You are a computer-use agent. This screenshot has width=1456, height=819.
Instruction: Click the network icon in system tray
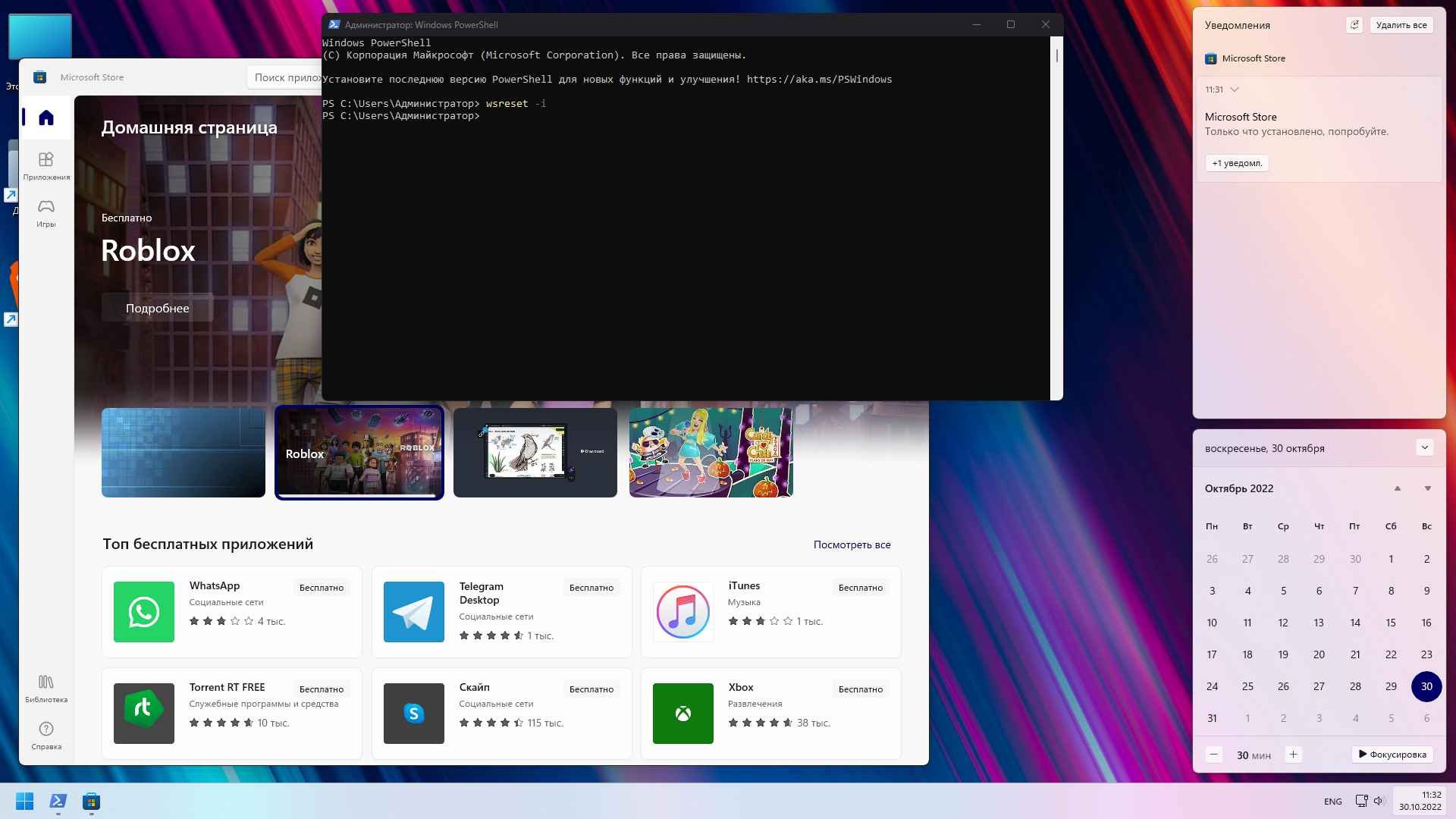coord(1361,801)
